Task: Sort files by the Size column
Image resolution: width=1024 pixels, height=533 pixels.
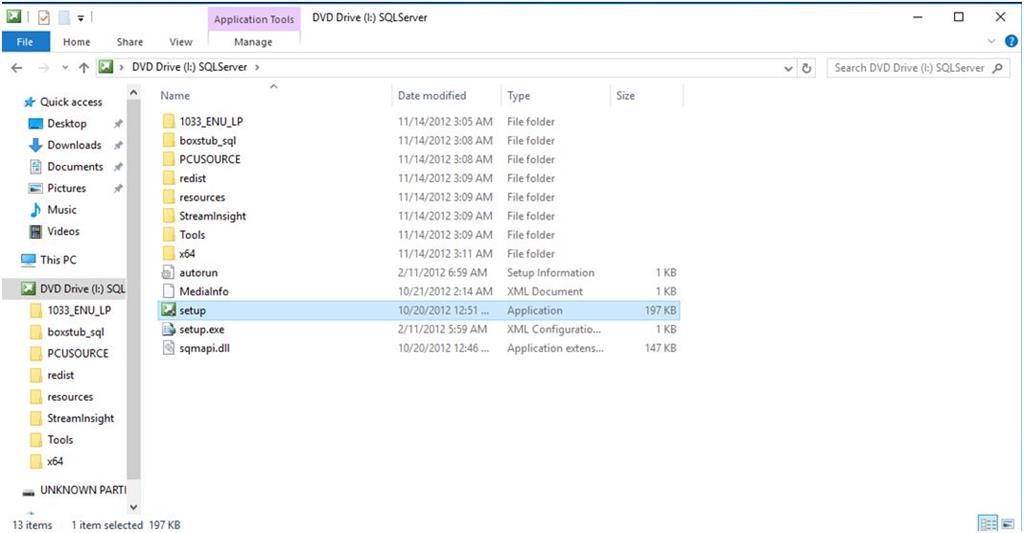Action: [x=625, y=95]
